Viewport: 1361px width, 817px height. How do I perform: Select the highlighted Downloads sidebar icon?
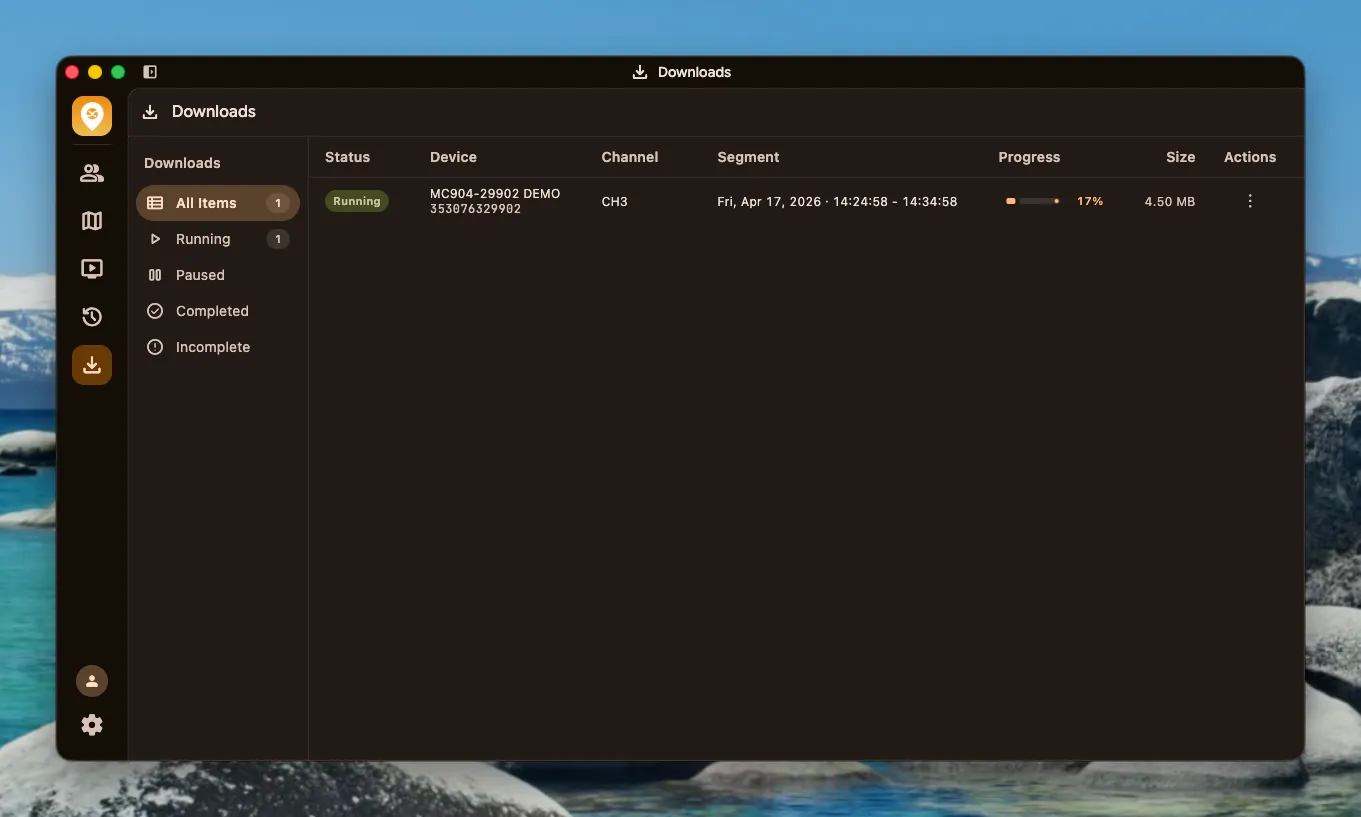click(92, 365)
